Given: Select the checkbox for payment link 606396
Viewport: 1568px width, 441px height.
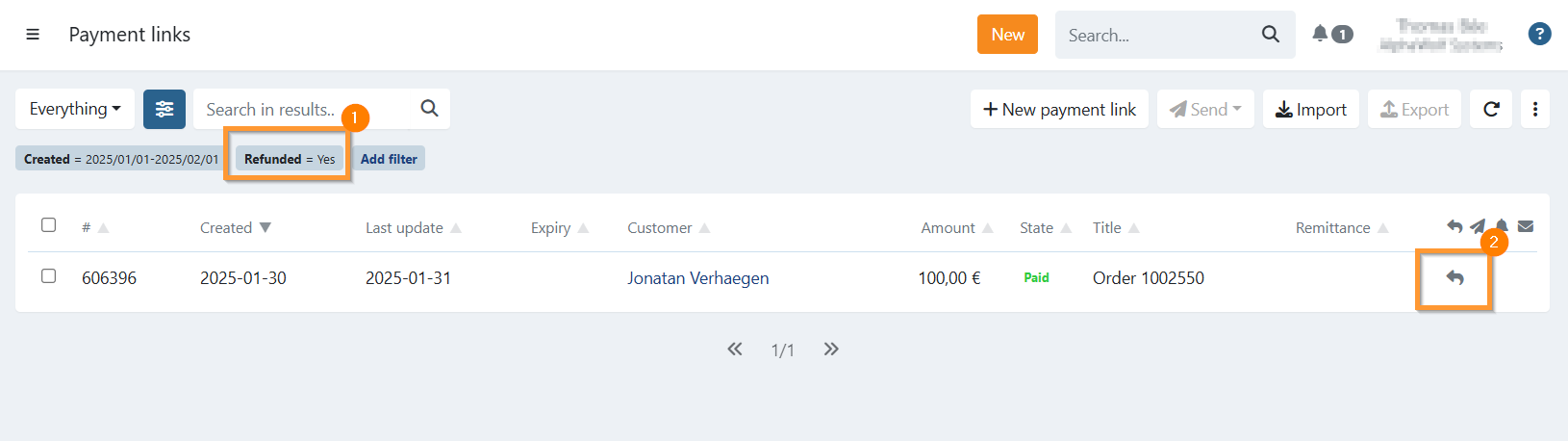Looking at the screenshot, I should [49, 276].
